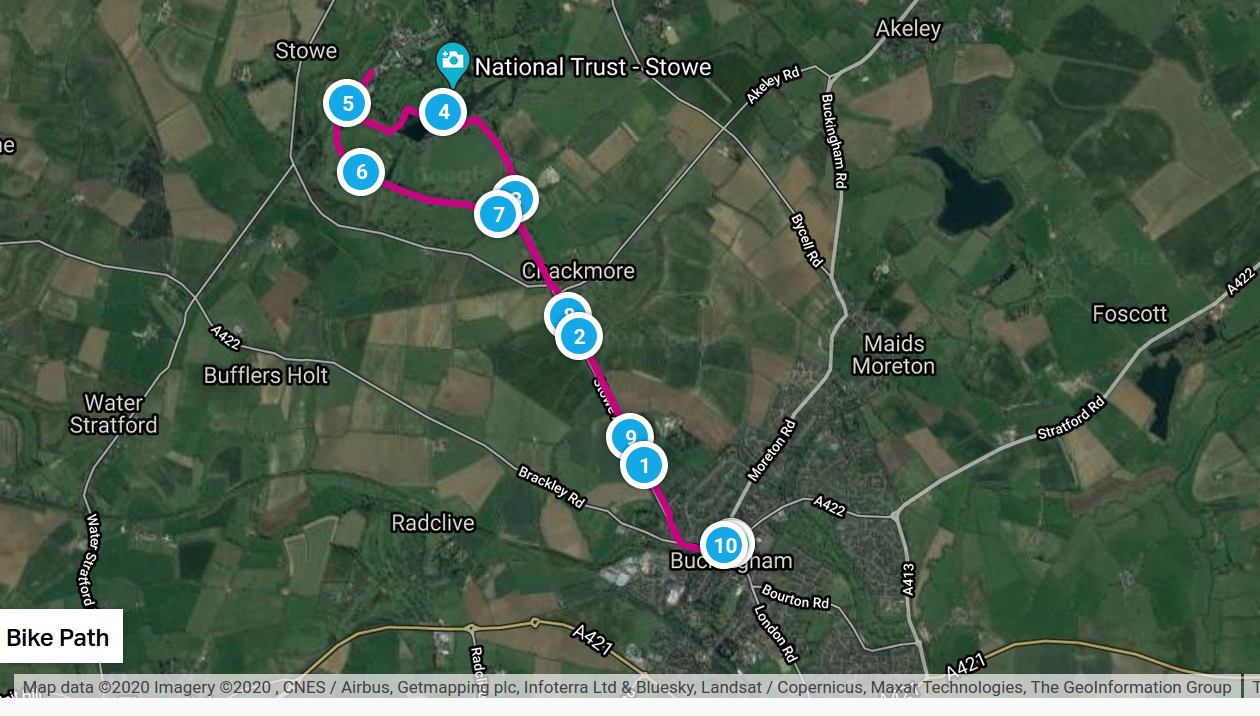Click the Stowe place label
Screen dimensions: 1260x716
307,50
